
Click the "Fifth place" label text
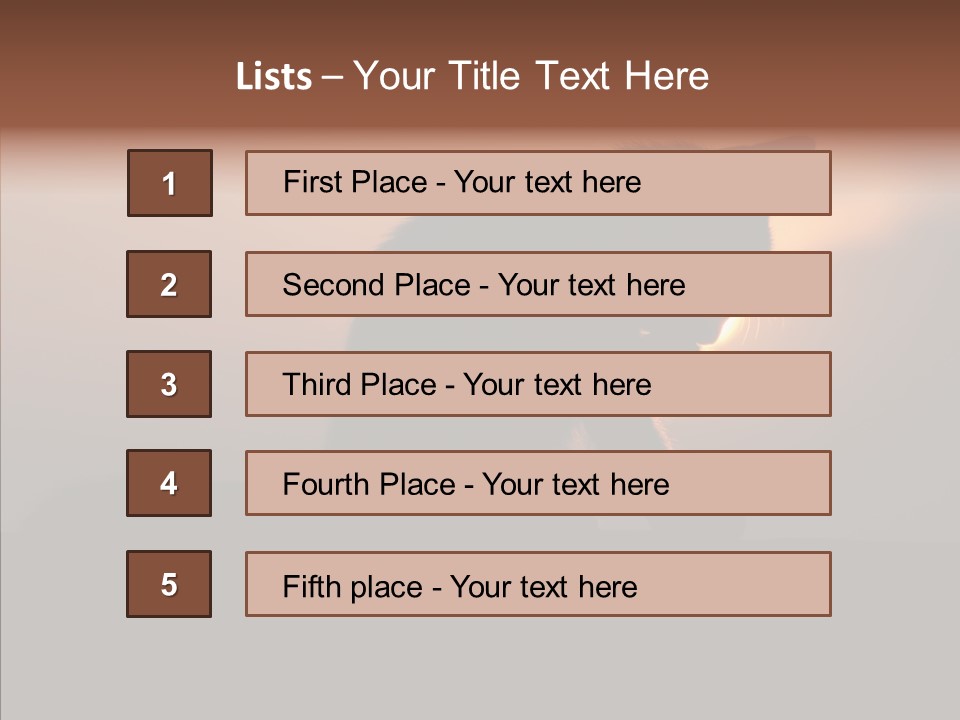(x=352, y=586)
